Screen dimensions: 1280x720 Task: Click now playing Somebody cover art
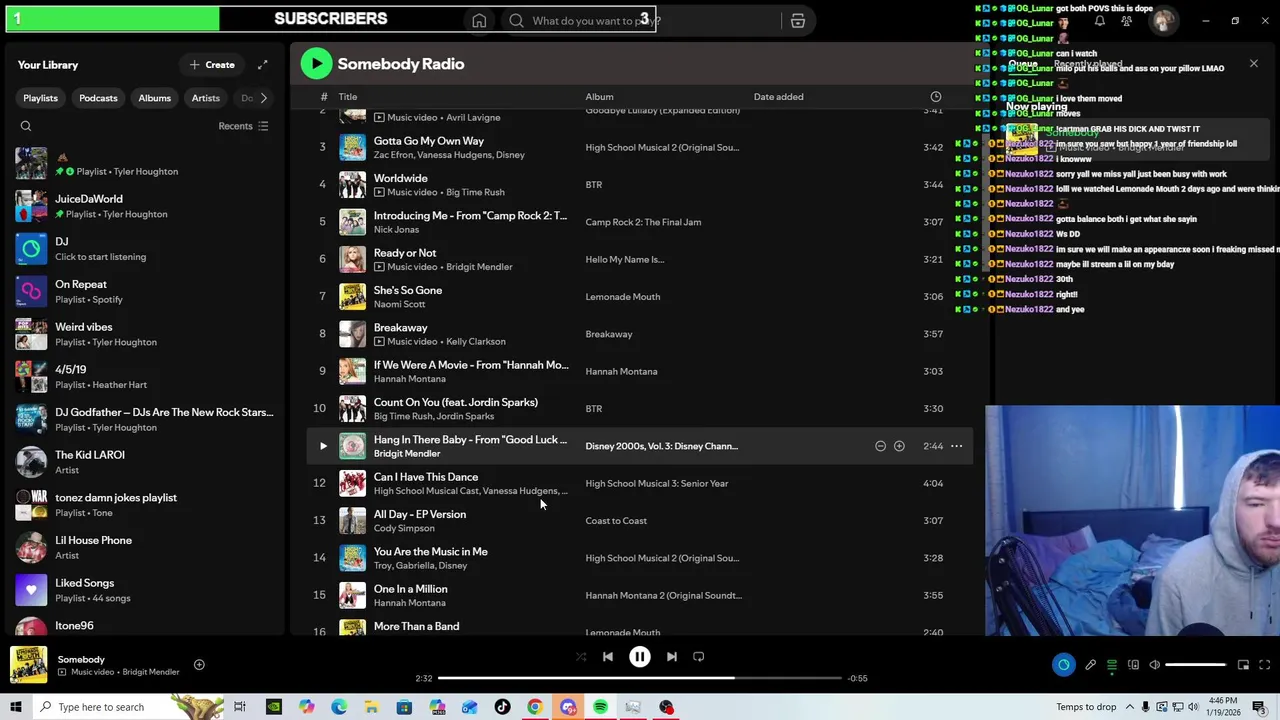[x=29, y=665]
